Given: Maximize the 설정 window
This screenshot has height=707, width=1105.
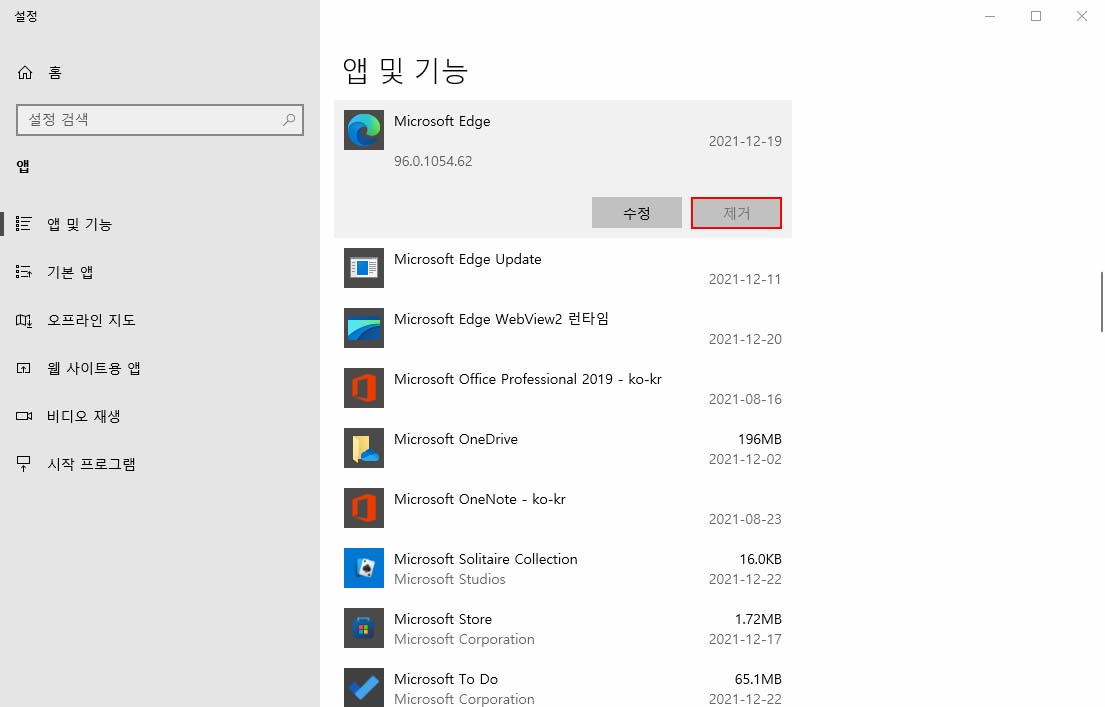Looking at the screenshot, I should [x=1036, y=16].
